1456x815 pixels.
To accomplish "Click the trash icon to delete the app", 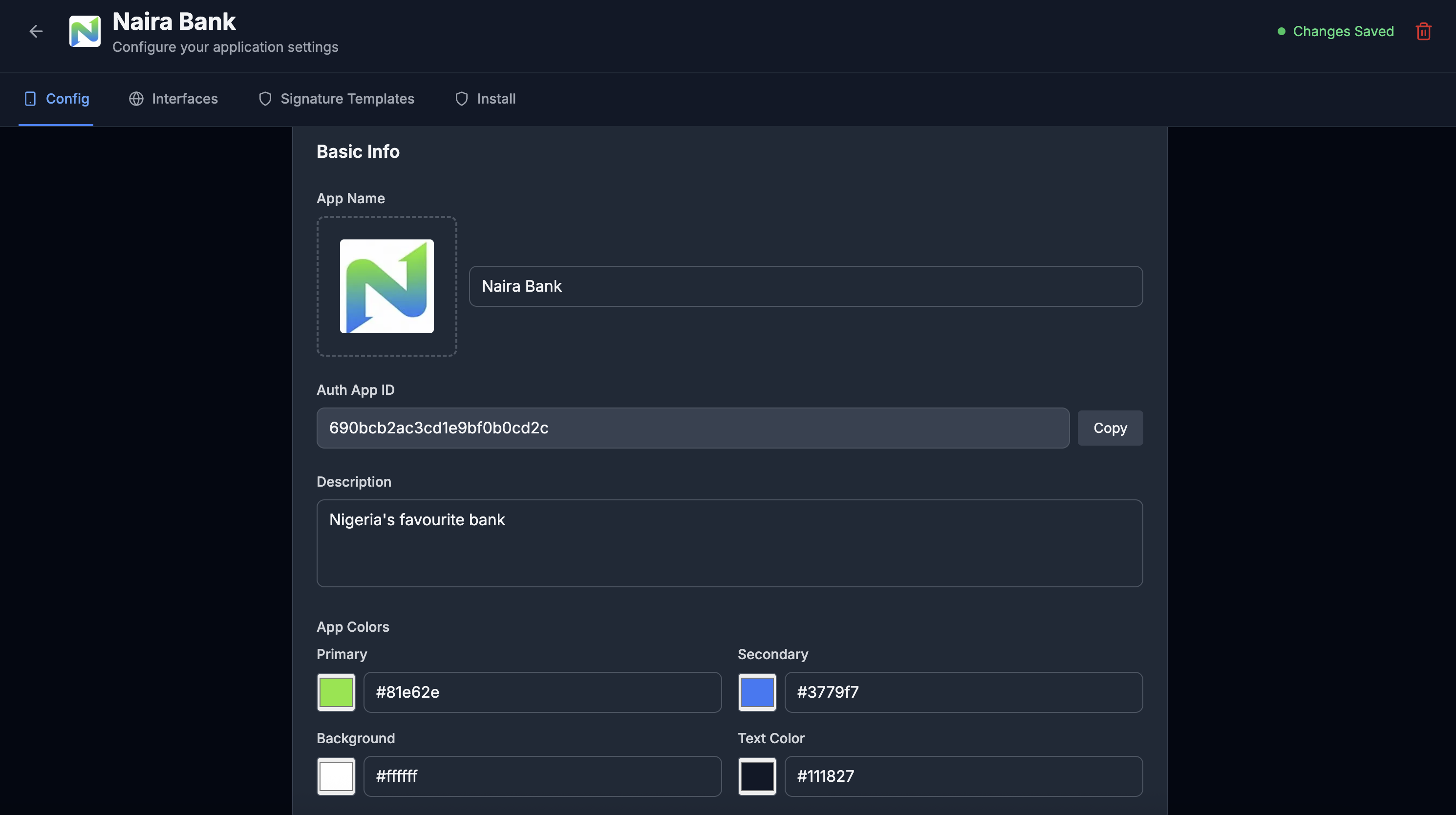I will [x=1423, y=31].
